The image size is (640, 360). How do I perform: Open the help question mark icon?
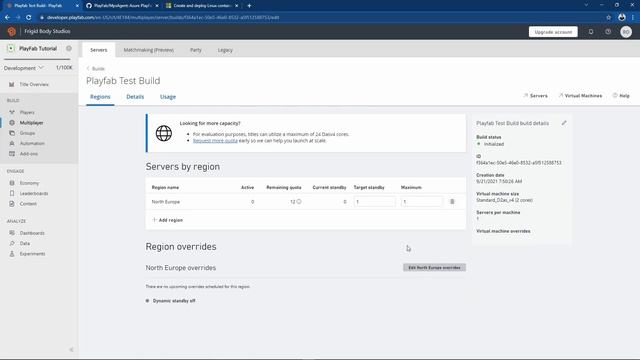click(x=608, y=32)
